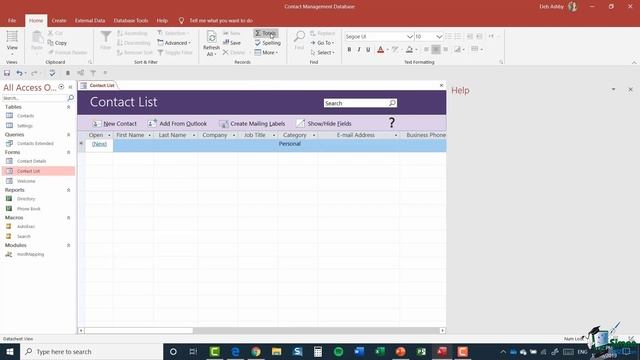Viewport: 640px width, 360px height.
Task: Open the View dropdown
Action: coord(12,44)
